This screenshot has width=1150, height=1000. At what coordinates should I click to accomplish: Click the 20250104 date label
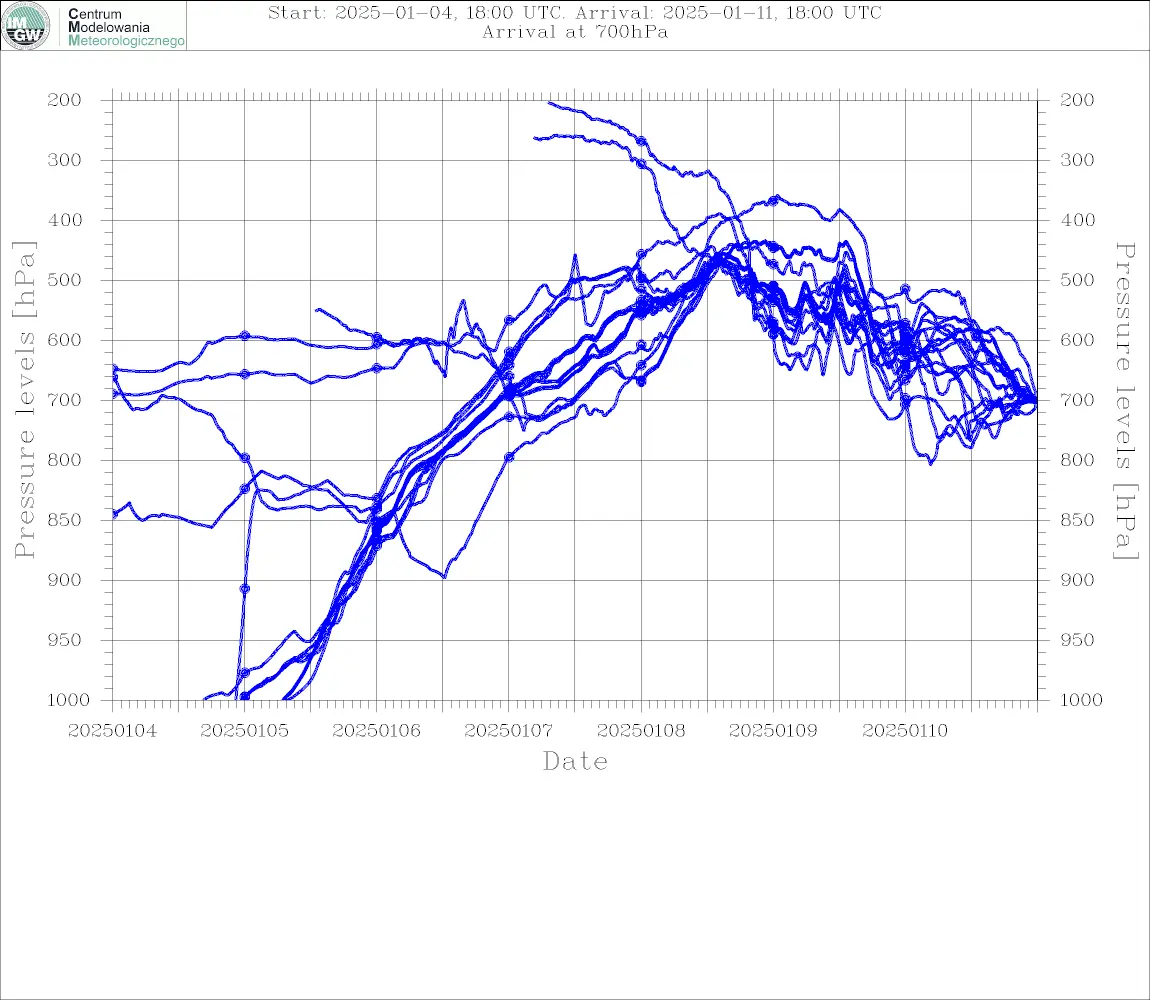tap(112, 731)
